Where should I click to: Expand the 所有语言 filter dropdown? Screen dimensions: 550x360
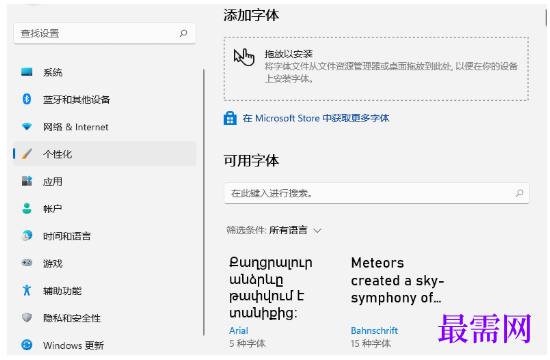point(295,230)
